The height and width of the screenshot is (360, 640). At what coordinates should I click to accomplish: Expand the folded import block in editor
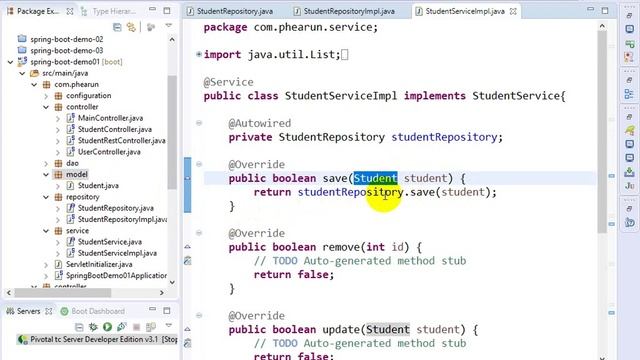pyautogui.click(x=199, y=54)
